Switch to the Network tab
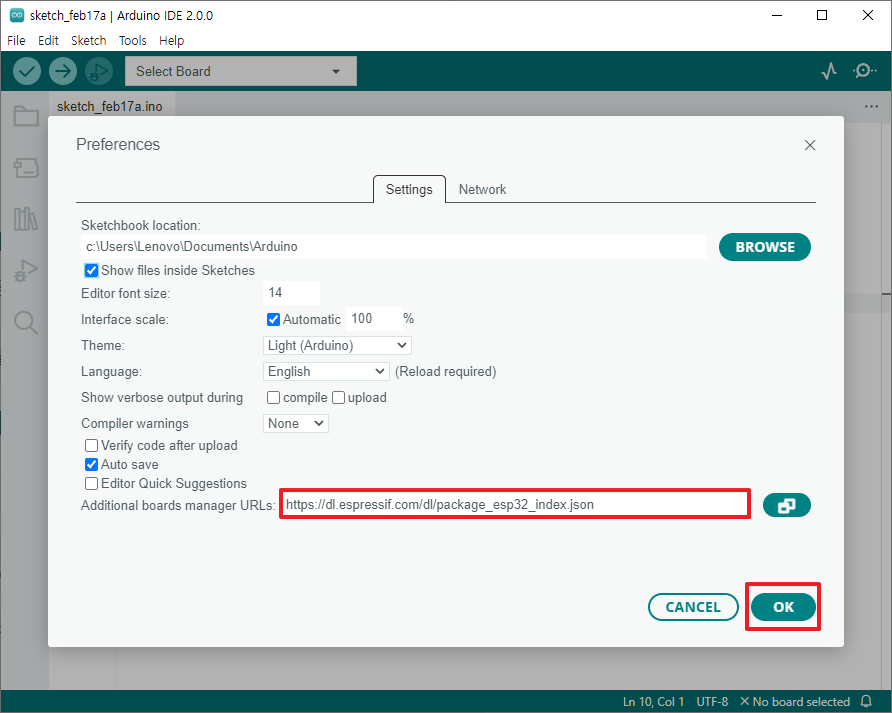The width and height of the screenshot is (892, 713). (x=482, y=189)
